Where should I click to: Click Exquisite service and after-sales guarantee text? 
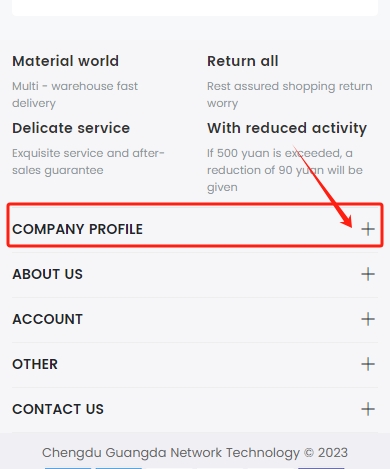pyautogui.click(x=88, y=162)
